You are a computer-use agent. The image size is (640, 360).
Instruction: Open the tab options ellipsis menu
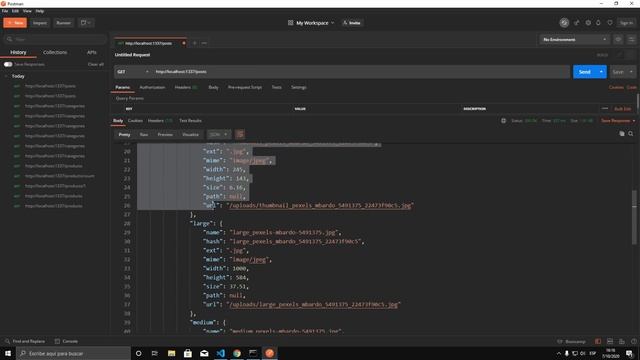[204, 43]
